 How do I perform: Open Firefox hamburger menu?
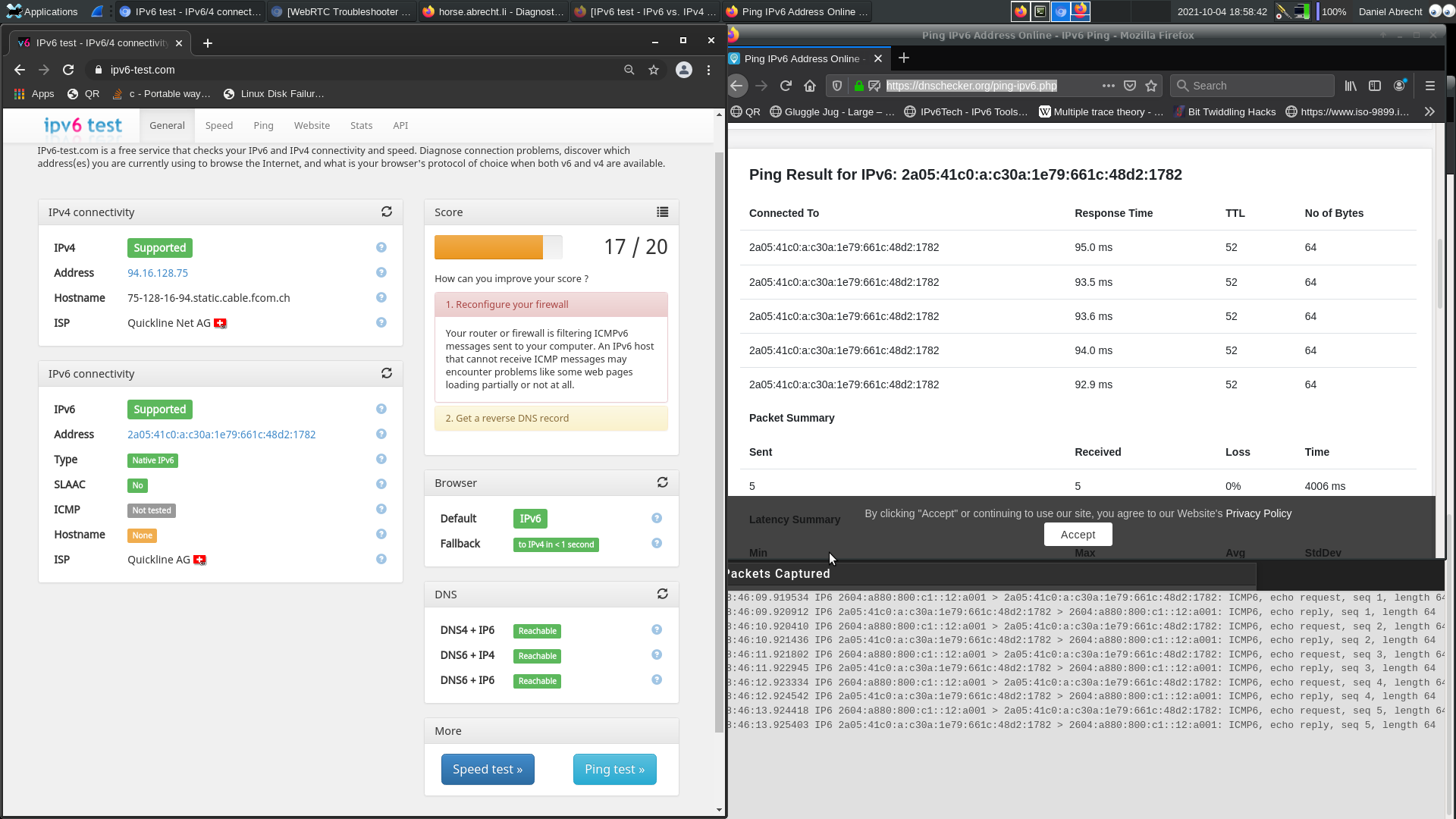click(x=1430, y=86)
